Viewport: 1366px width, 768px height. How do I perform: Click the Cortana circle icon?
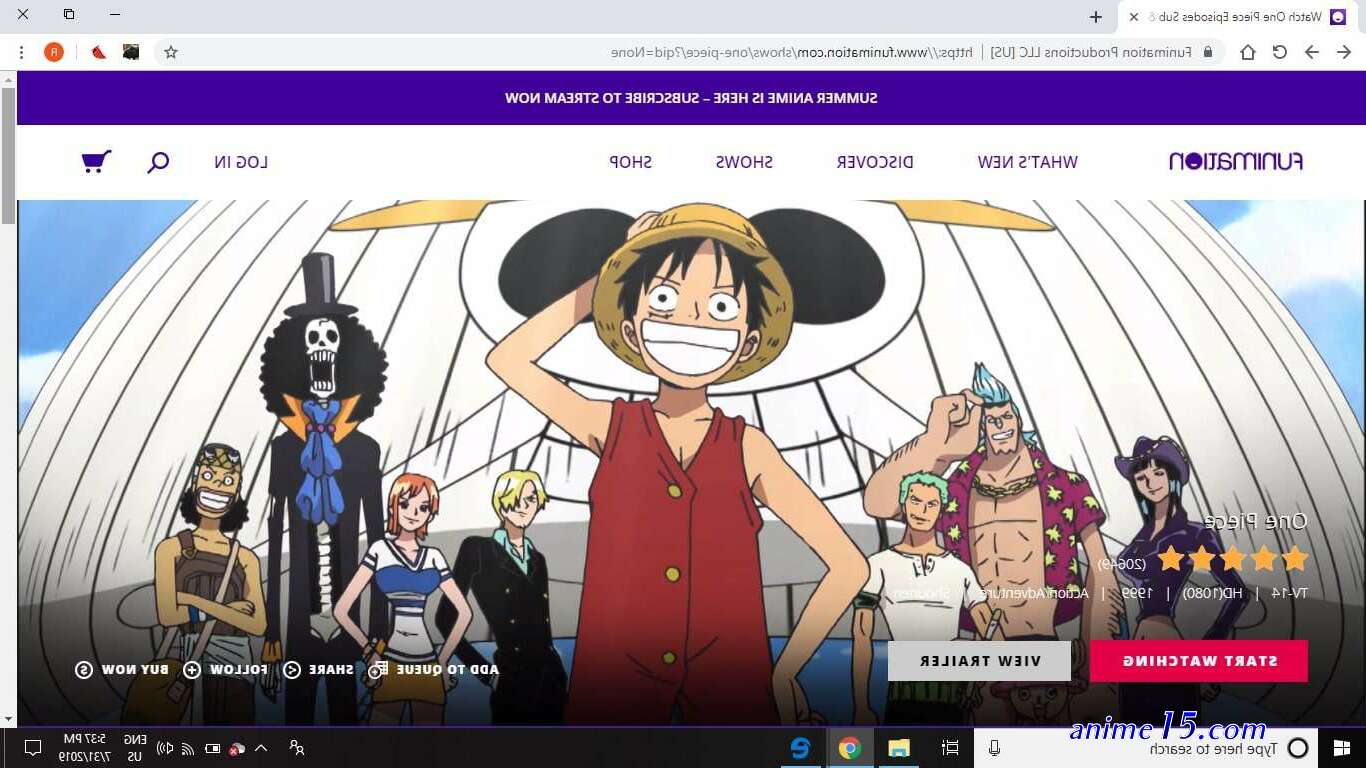pyautogui.click(x=1297, y=748)
